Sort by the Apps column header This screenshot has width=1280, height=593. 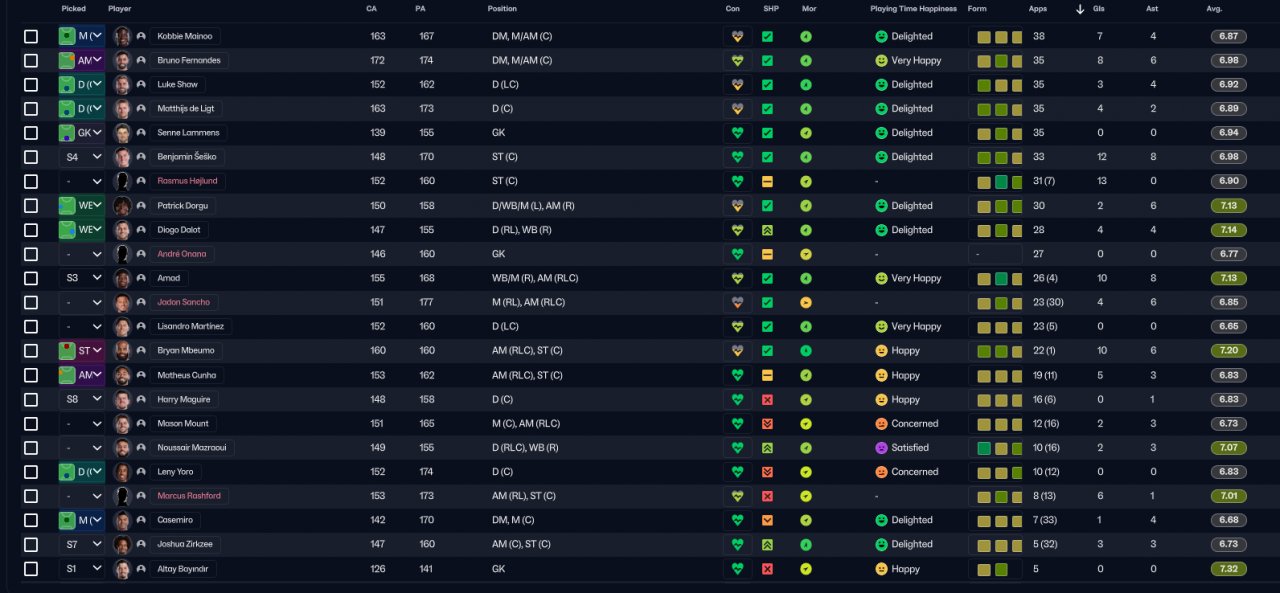pyautogui.click(x=1038, y=9)
